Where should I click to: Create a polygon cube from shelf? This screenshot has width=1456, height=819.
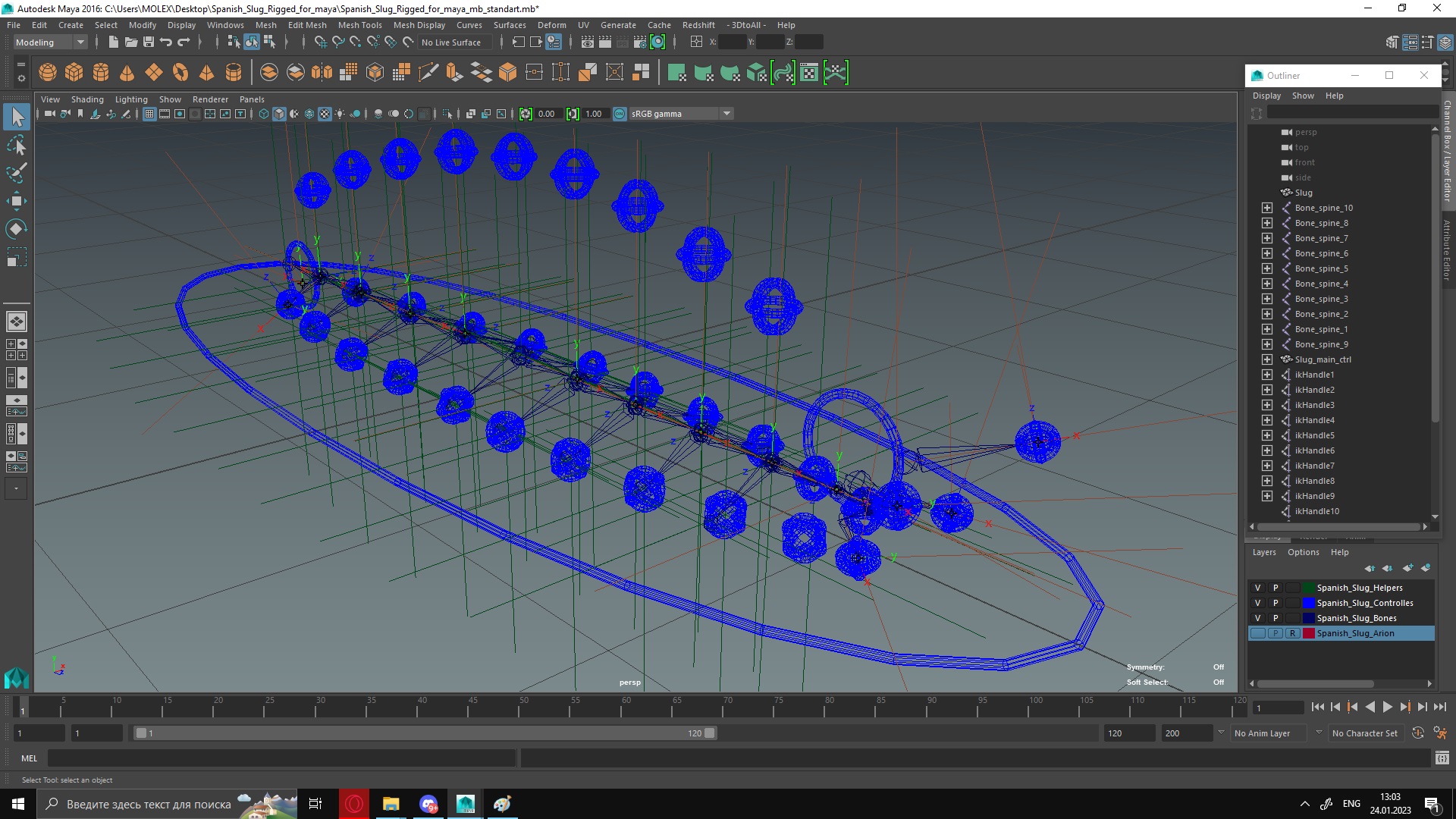pyautogui.click(x=74, y=73)
